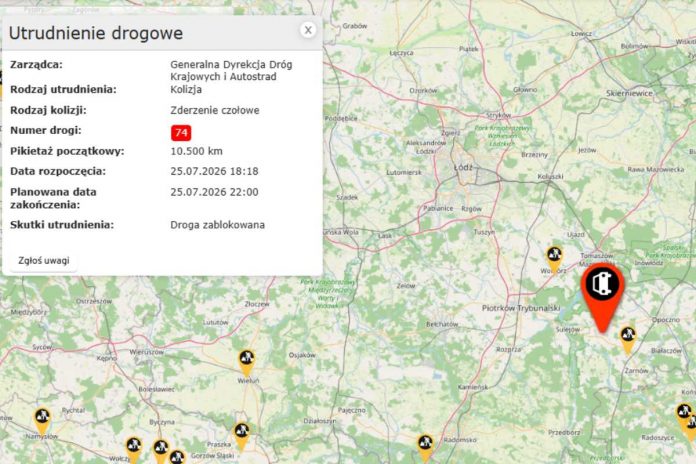The width and height of the screenshot is (696, 464).
Task: Open the roadwork marker left of Praszka
Action: tap(242, 436)
